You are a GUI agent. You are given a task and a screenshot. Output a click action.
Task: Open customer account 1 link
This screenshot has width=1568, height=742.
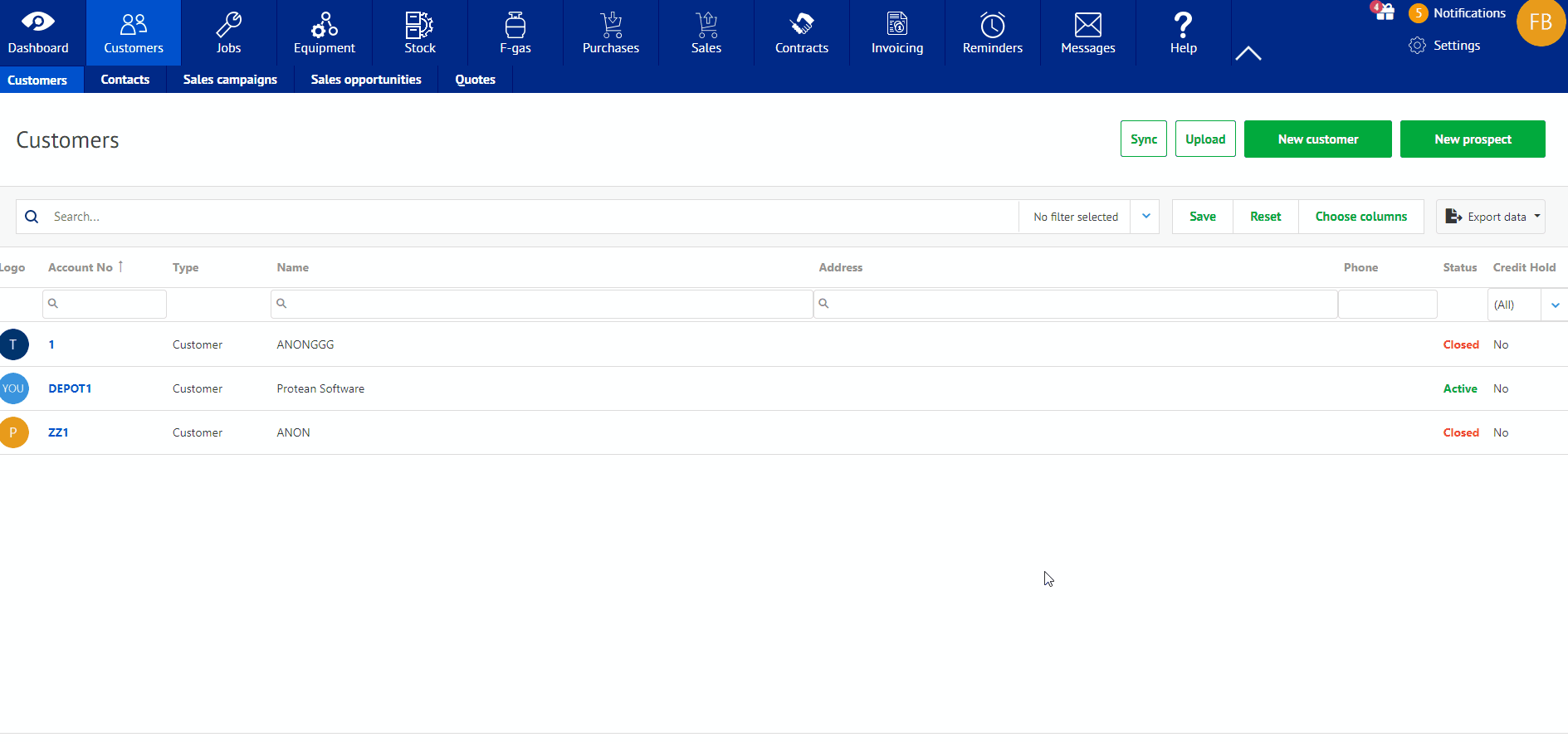pyautogui.click(x=51, y=344)
